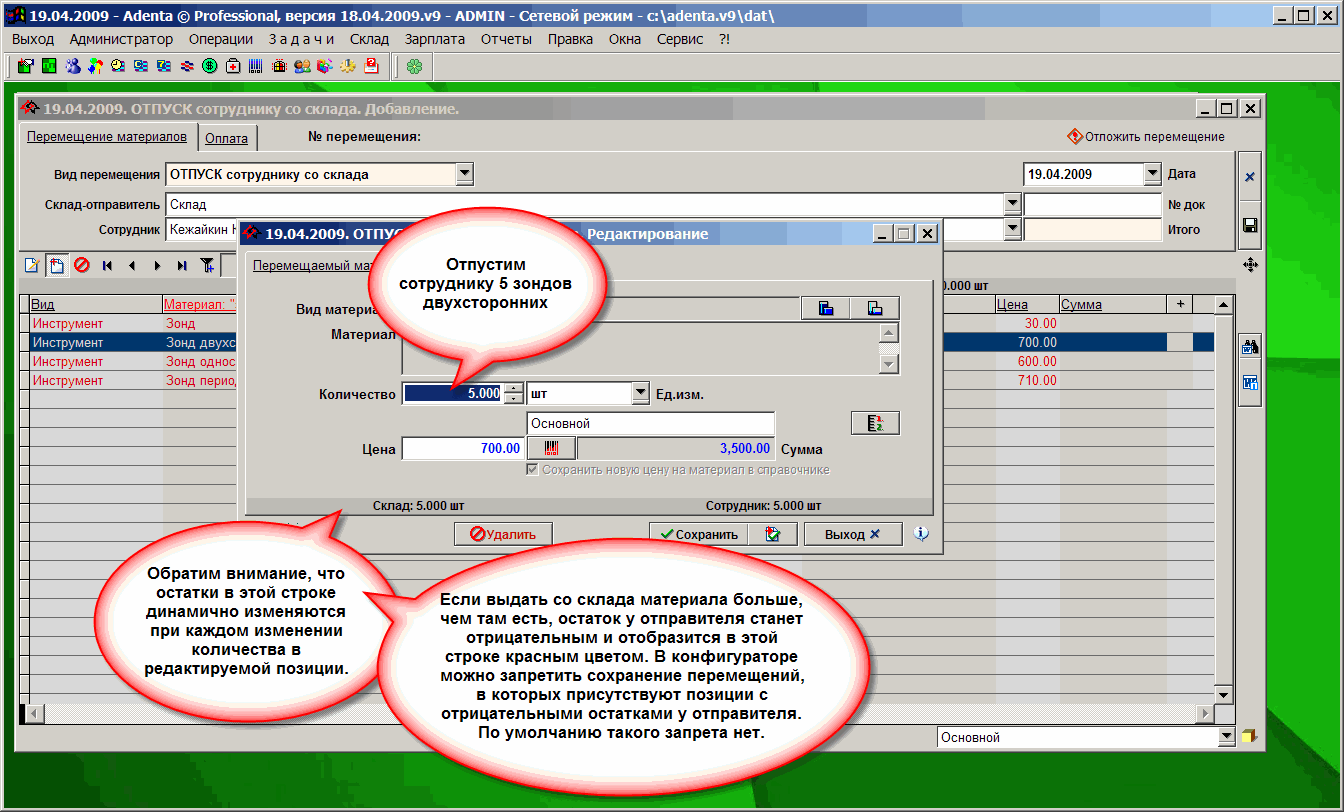The width and height of the screenshot is (1344, 812).
Task: Expand the unit of measure шт dropdown
Action: pyautogui.click(x=641, y=394)
